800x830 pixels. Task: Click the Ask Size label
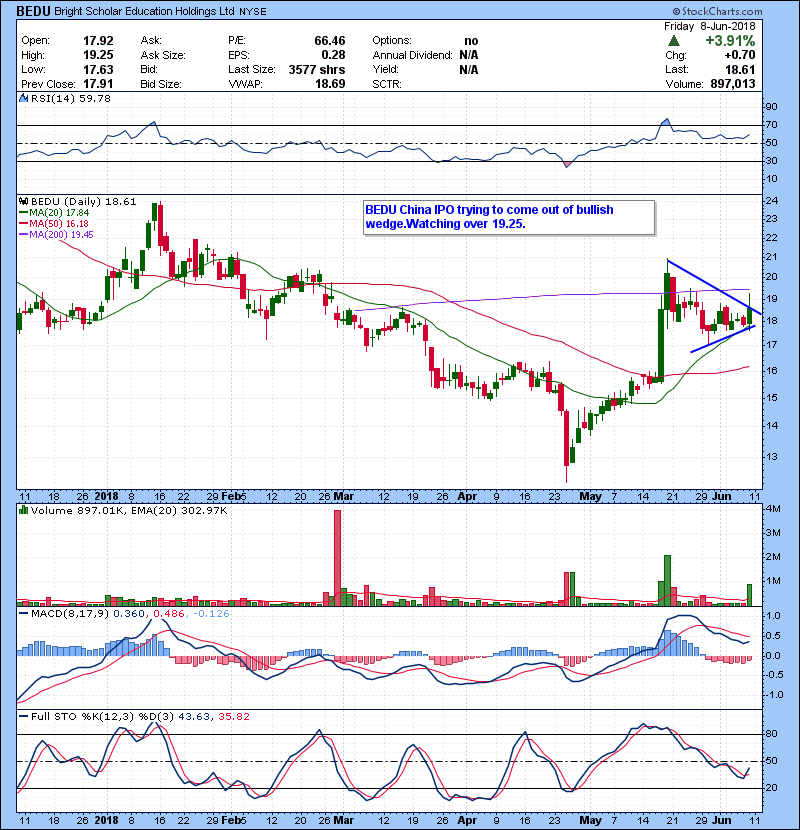coord(163,55)
